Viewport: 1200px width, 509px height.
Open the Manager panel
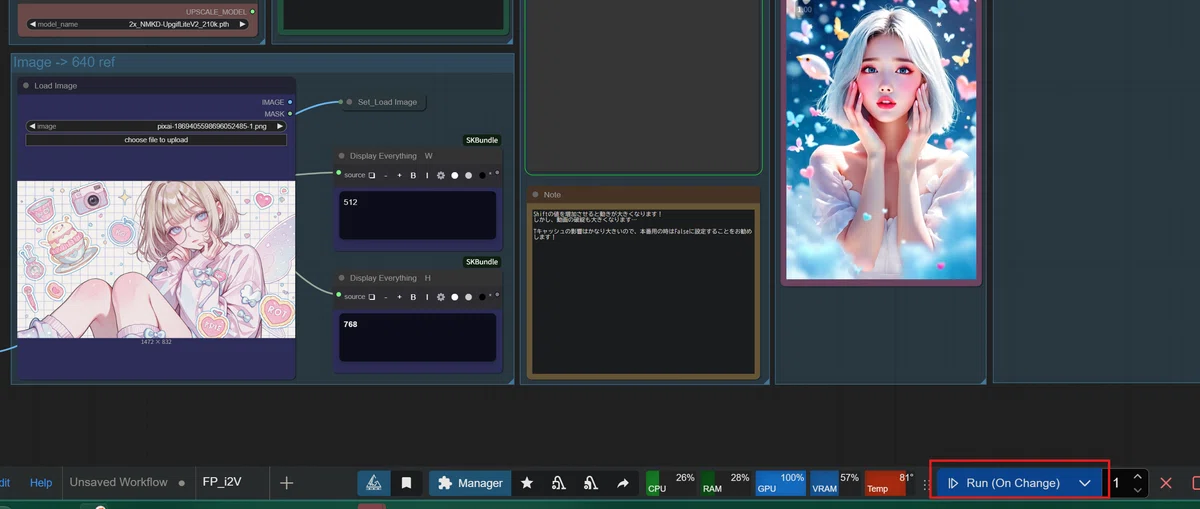coord(471,483)
